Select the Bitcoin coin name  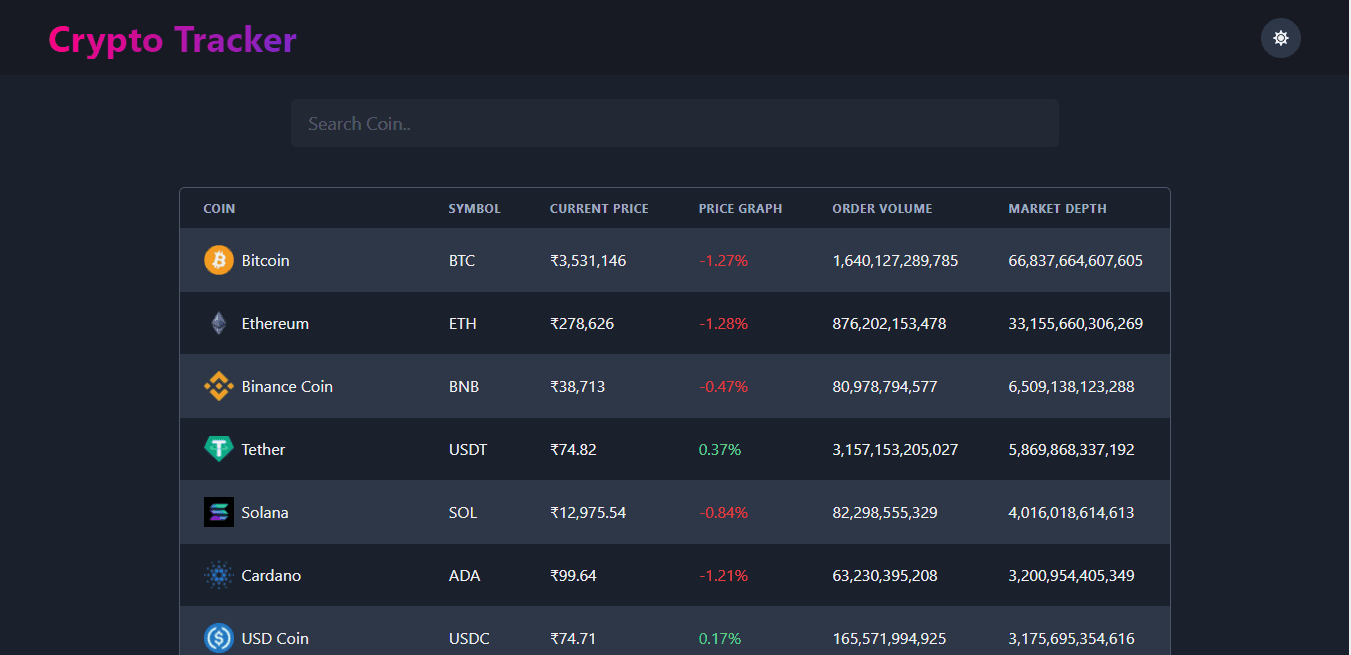tap(265, 260)
